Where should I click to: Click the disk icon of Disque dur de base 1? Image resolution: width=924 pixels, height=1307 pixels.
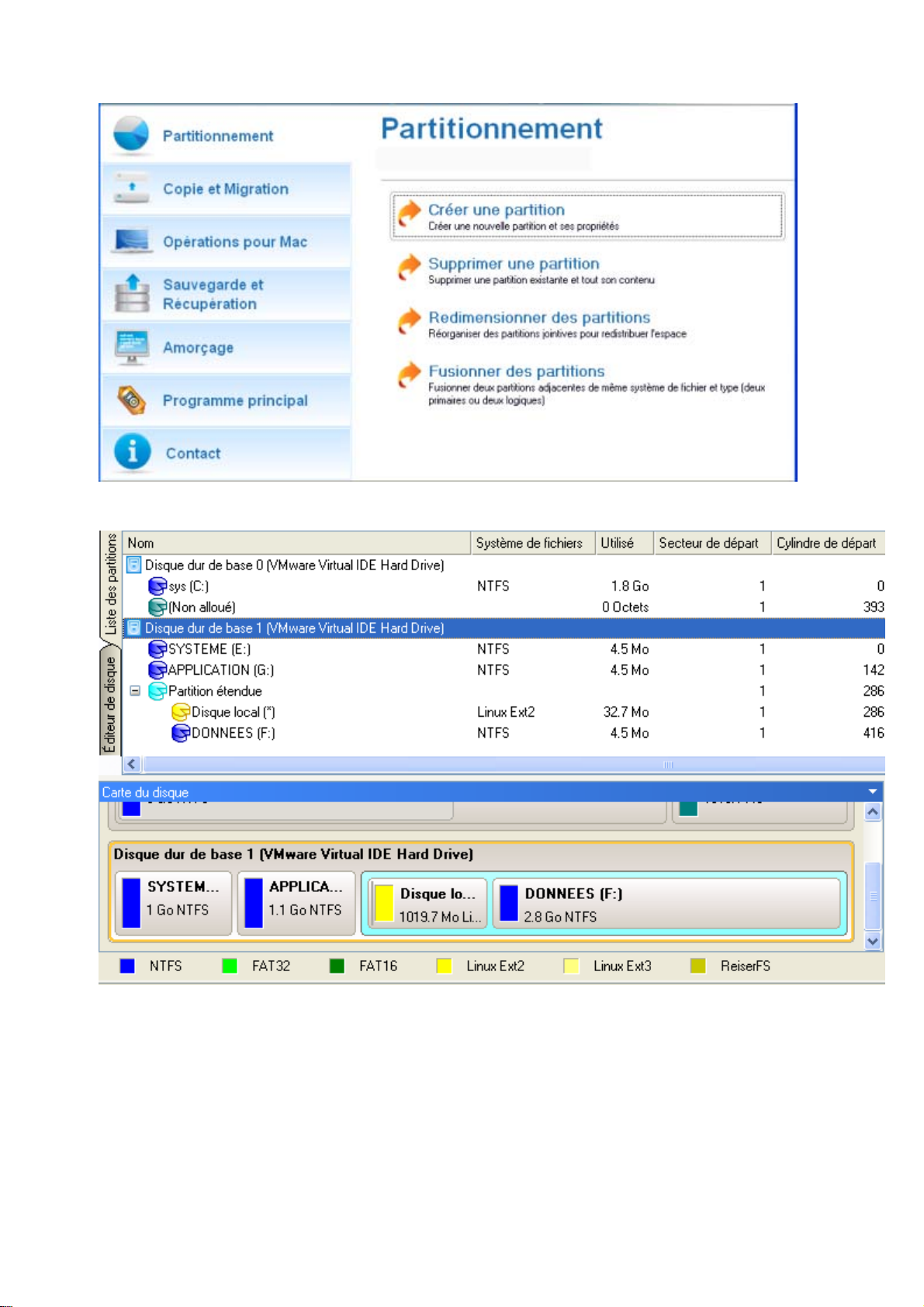[x=134, y=628]
